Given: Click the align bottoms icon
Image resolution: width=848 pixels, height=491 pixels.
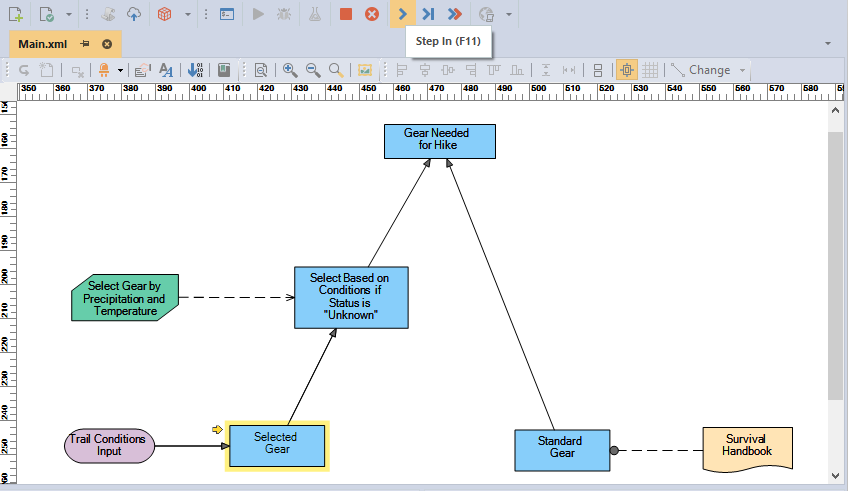Looking at the screenshot, I should point(517,70).
